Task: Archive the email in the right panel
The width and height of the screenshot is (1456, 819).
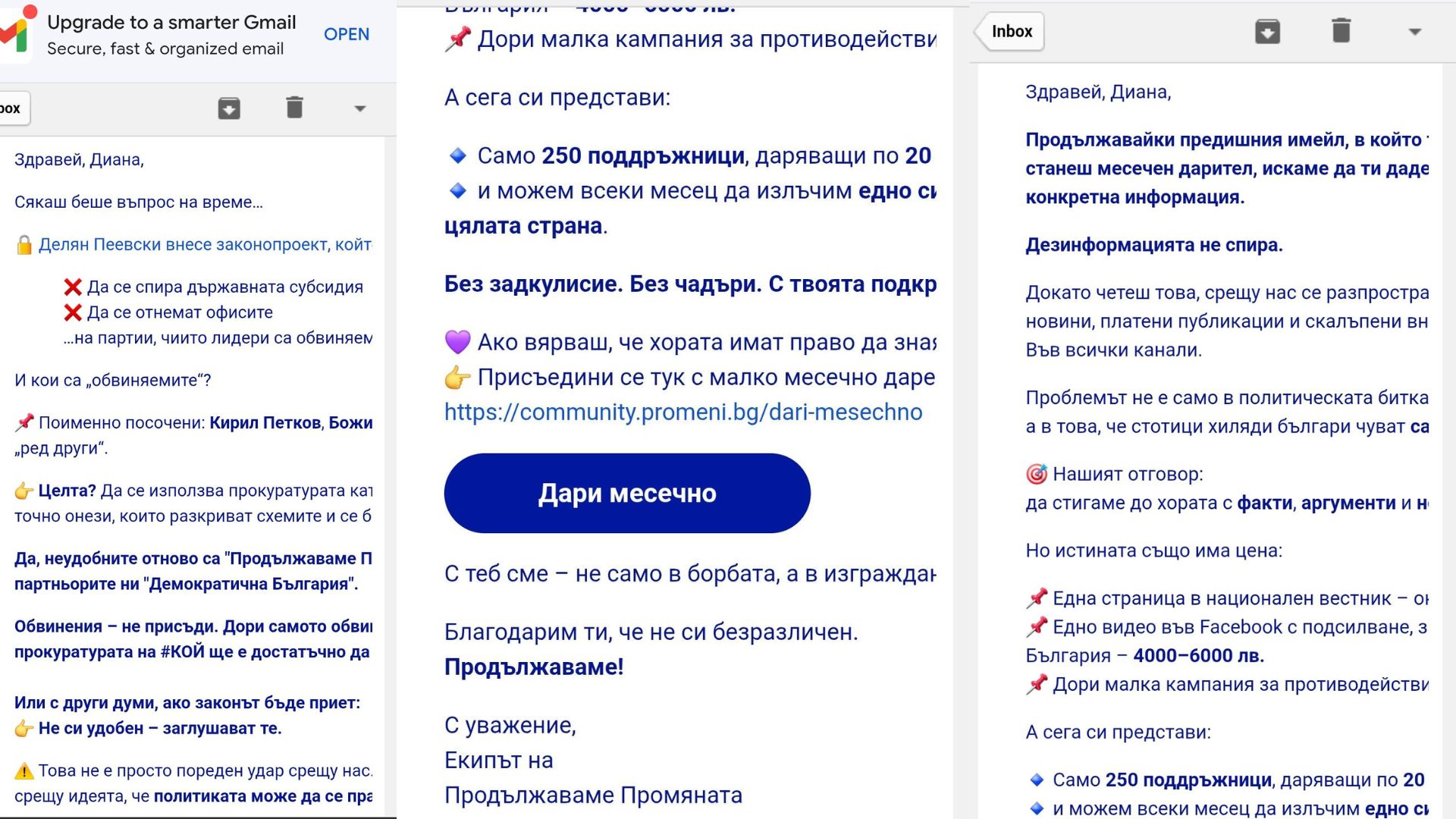Action: click(x=1267, y=31)
